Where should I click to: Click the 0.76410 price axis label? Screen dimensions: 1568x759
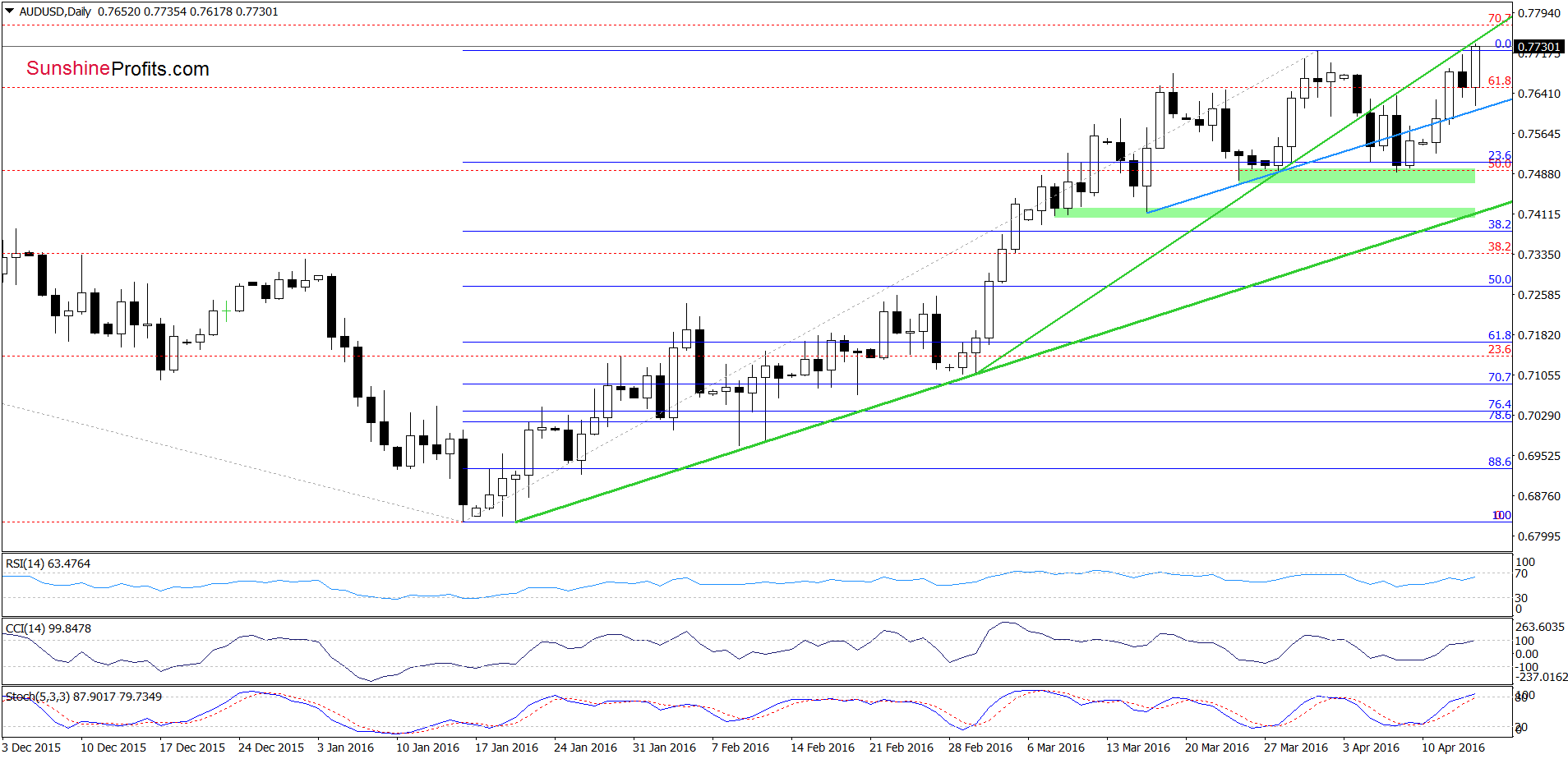pyautogui.click(x=1538, y=94)
